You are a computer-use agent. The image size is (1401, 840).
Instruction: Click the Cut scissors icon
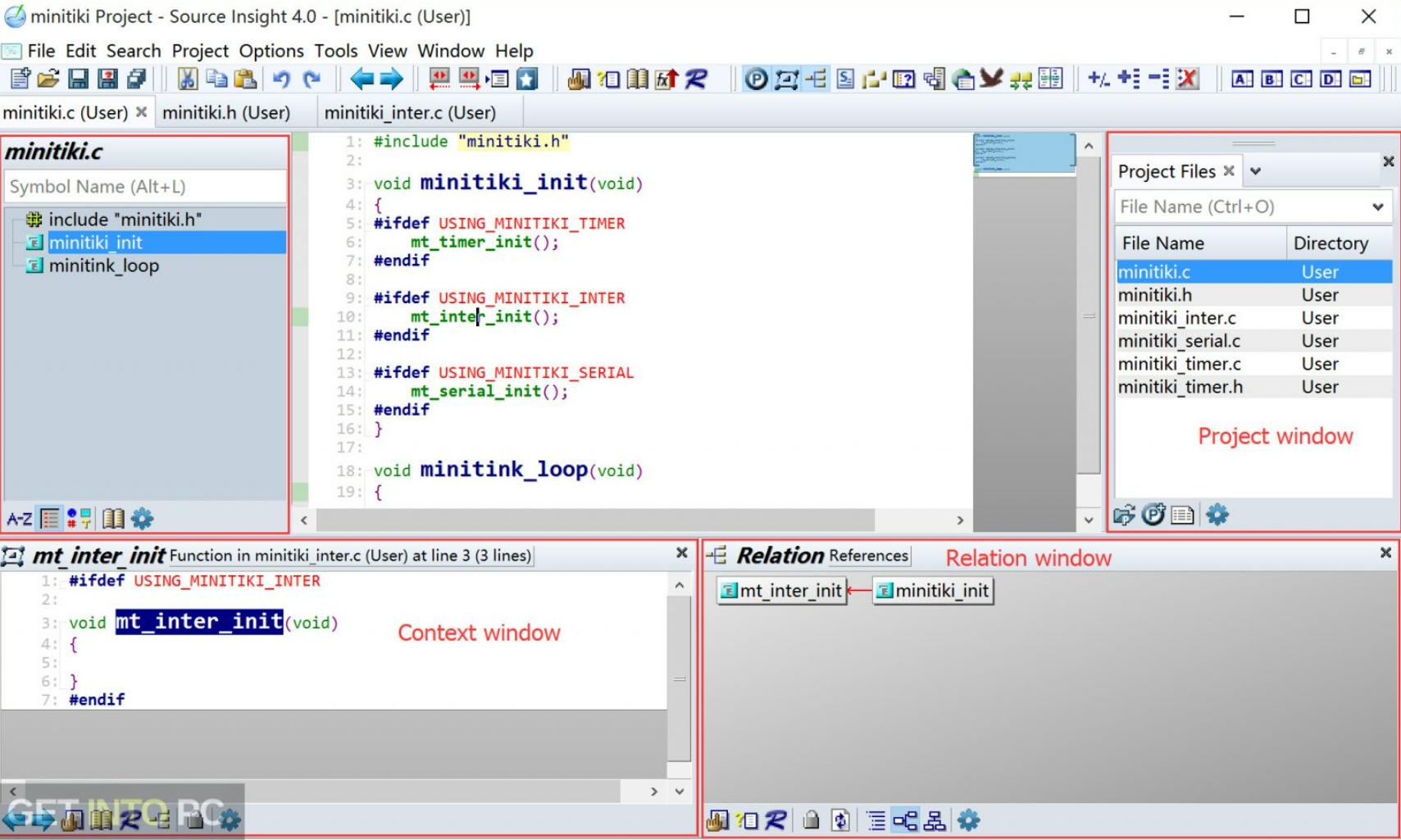coord(188,79)
